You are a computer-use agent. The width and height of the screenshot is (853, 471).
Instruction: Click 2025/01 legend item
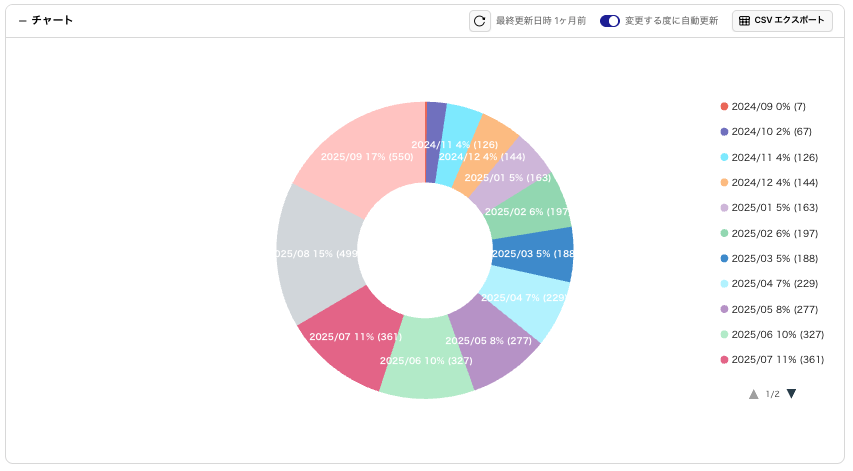774,208
